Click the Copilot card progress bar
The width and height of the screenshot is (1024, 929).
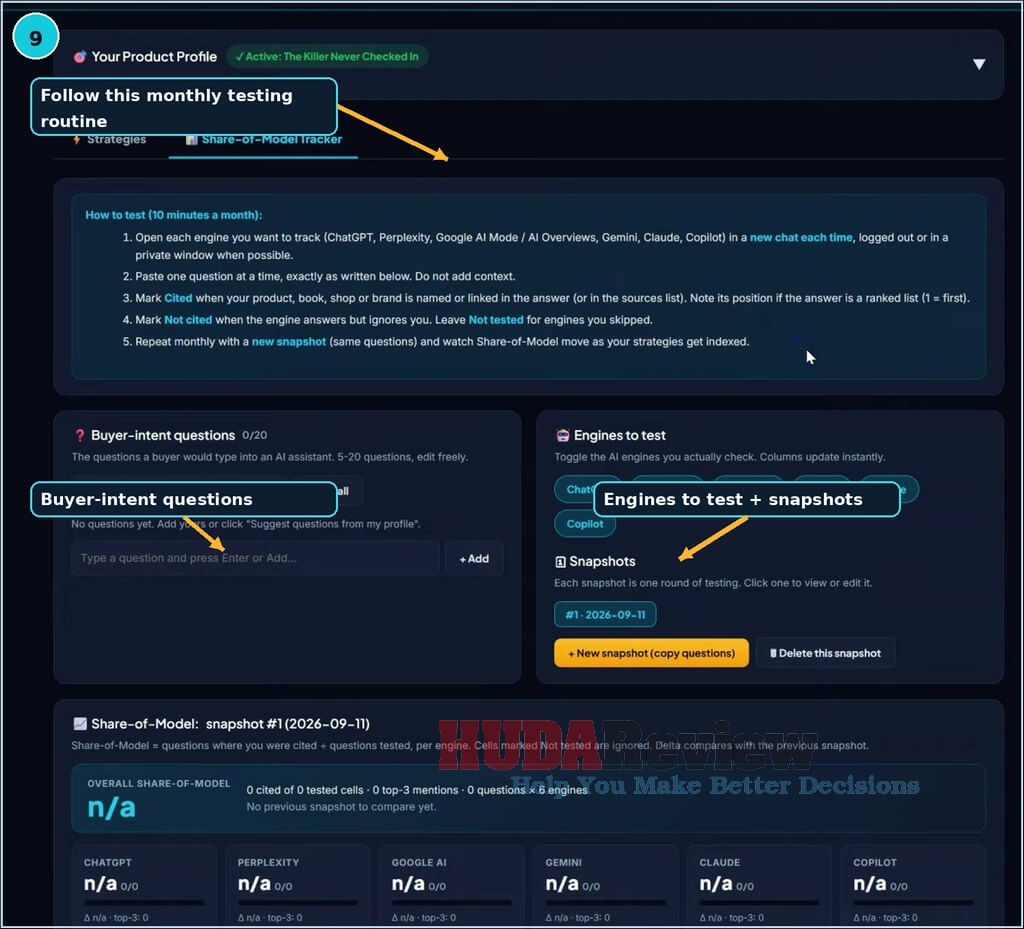pyautogui.click(x=913, y=903)
